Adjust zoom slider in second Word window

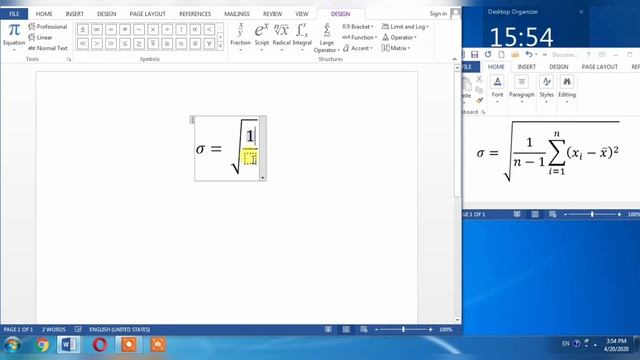pos(592,214)
